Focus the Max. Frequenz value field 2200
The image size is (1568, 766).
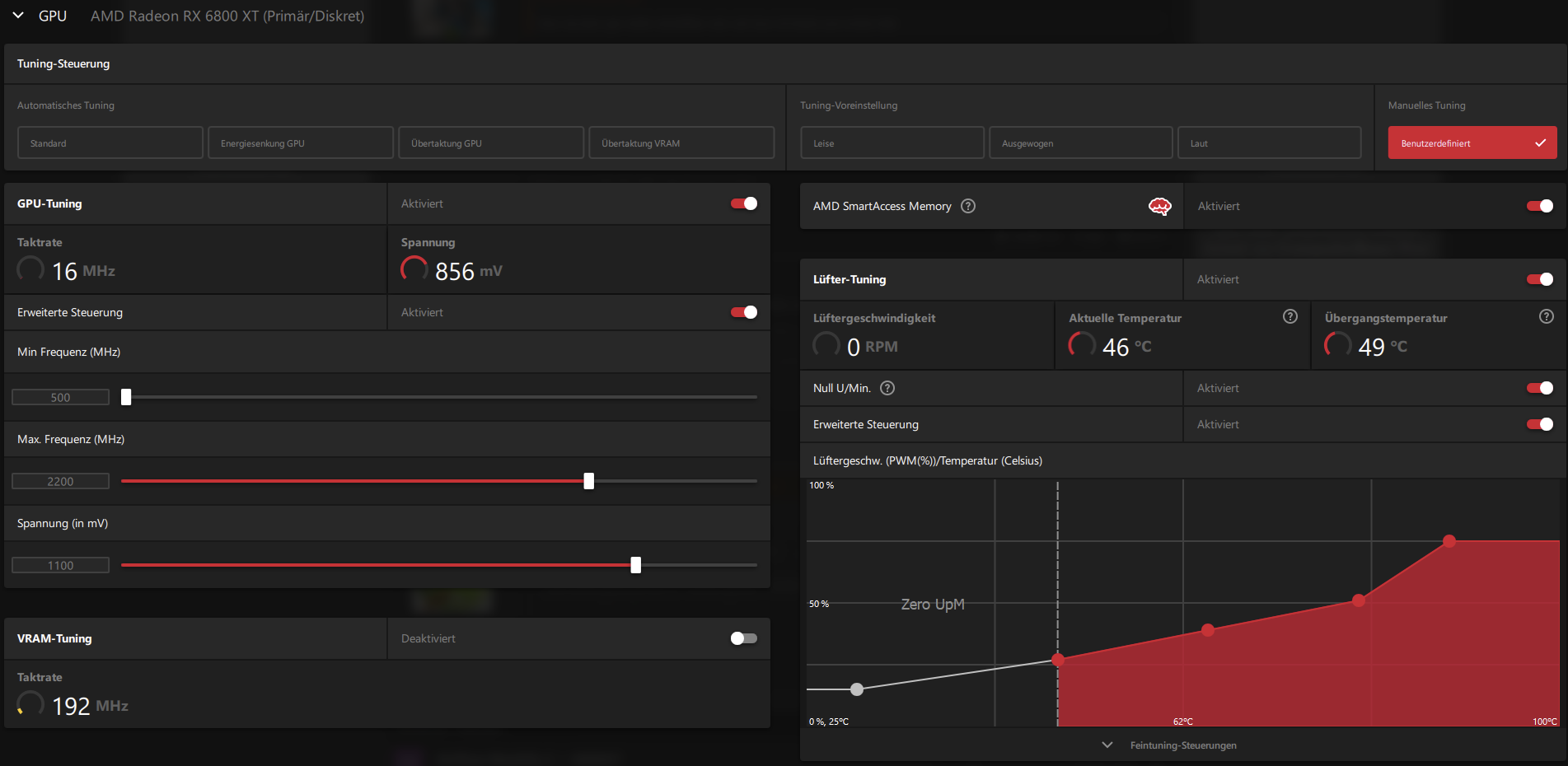coord(60,481)
